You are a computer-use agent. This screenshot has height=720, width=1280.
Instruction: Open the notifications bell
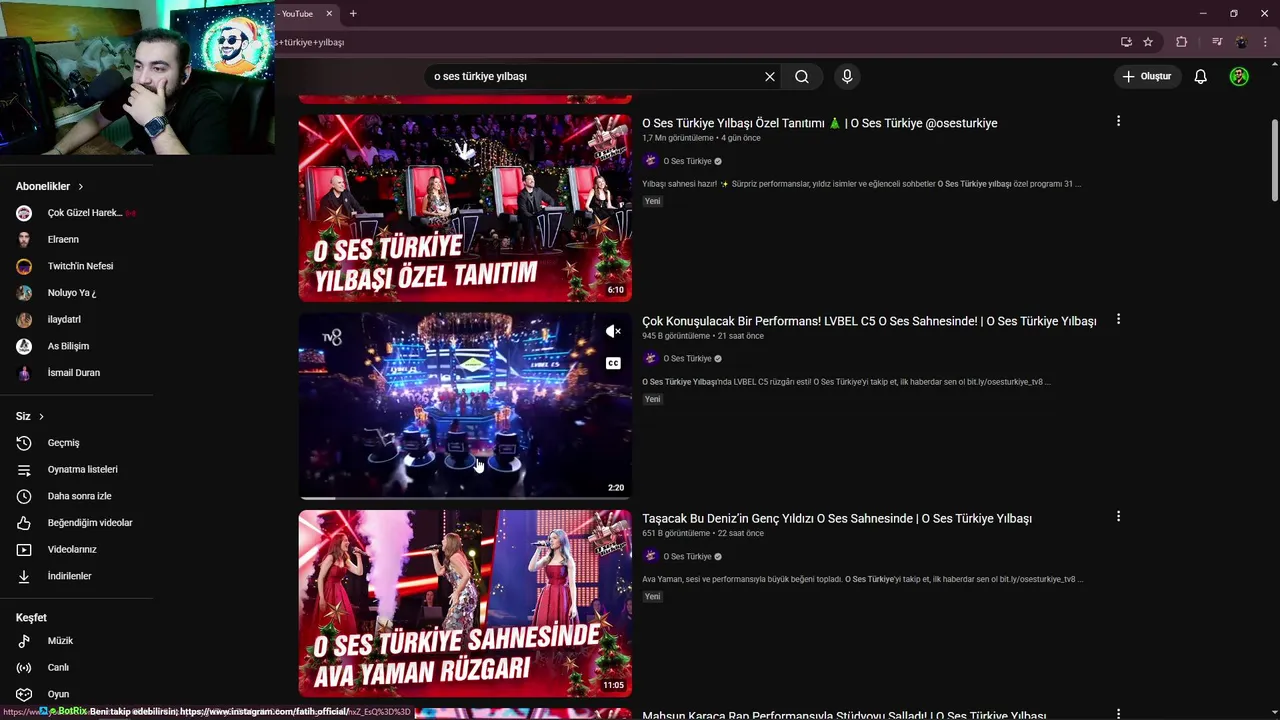coord(1201,77)
